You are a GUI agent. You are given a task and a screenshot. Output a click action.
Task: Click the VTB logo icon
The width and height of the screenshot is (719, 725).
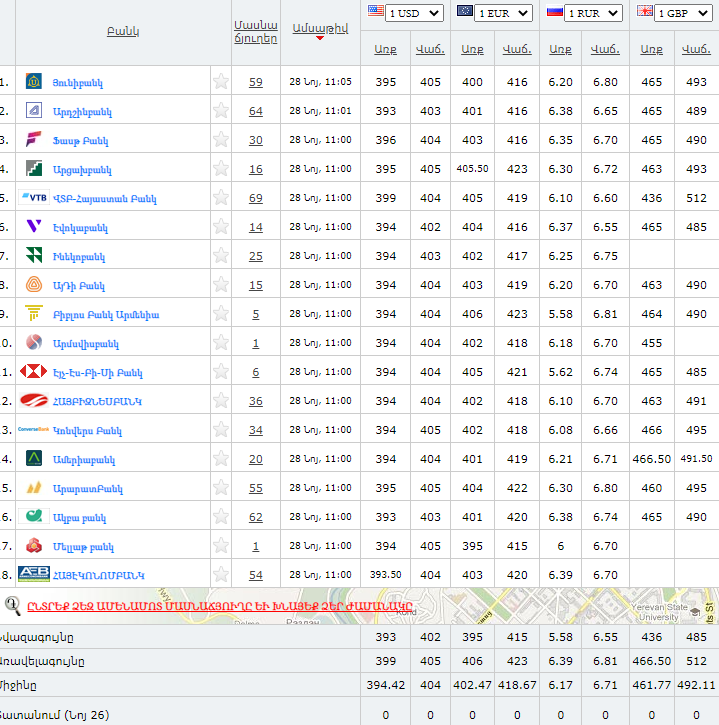coord(34,197)
